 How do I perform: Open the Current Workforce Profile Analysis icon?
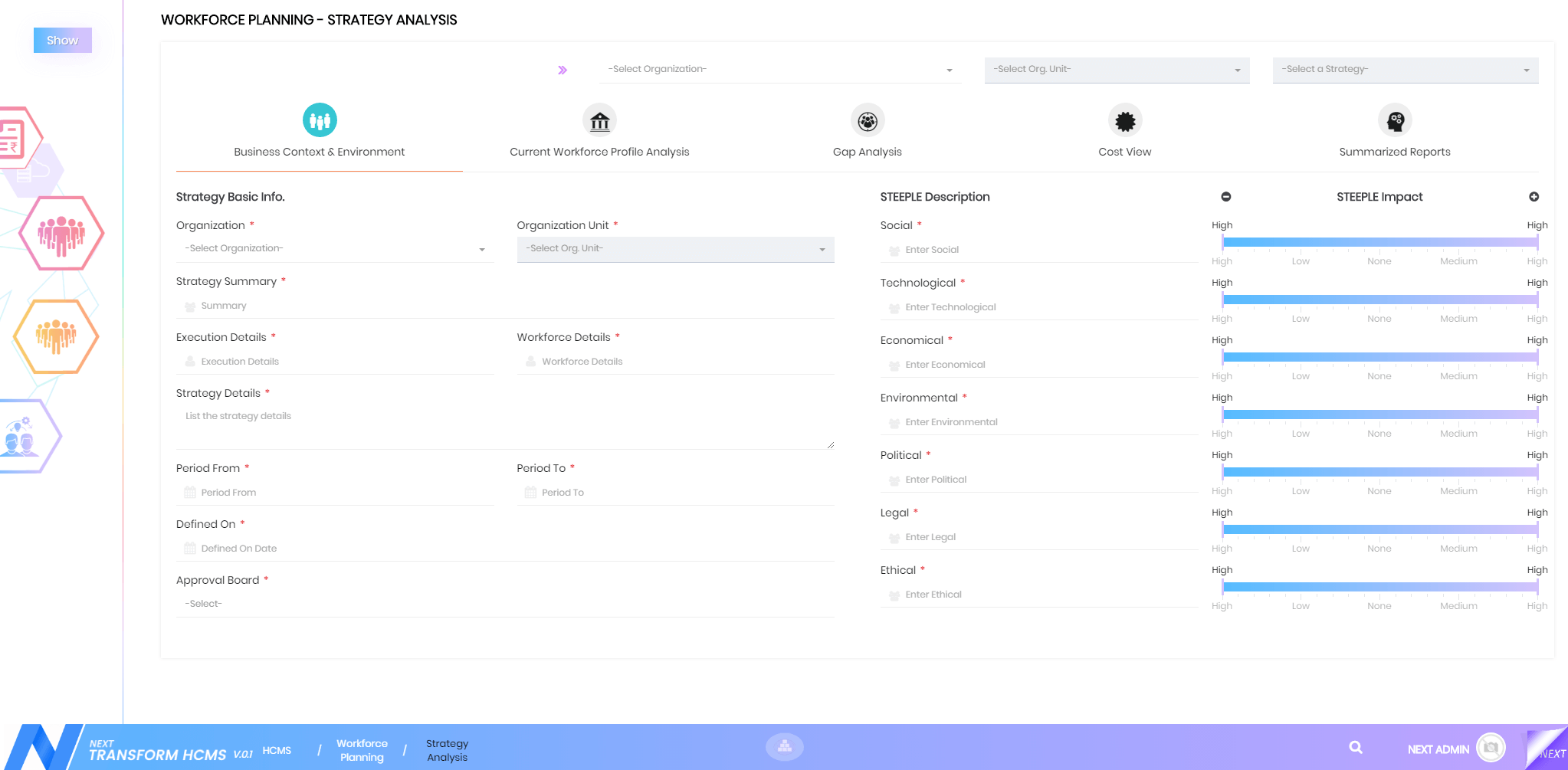tap(600, 120)
